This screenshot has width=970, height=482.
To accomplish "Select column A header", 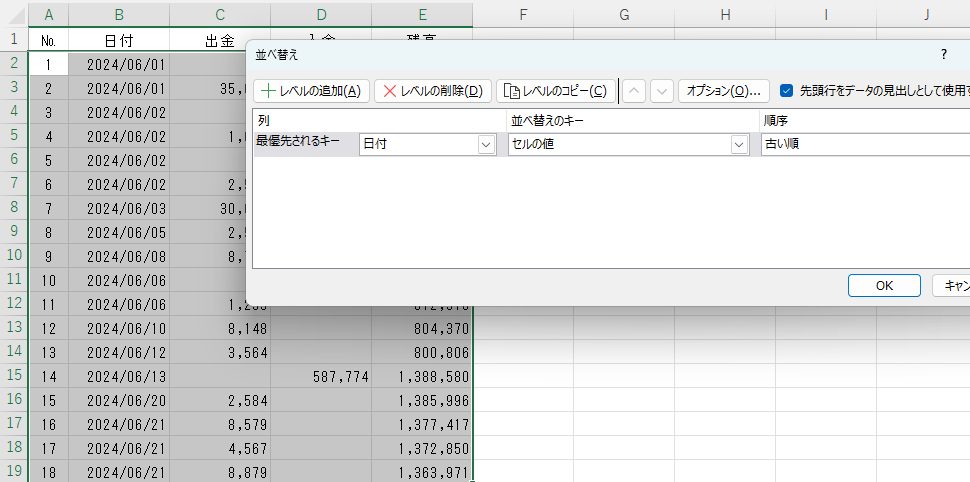I will [x=48, y=15].
